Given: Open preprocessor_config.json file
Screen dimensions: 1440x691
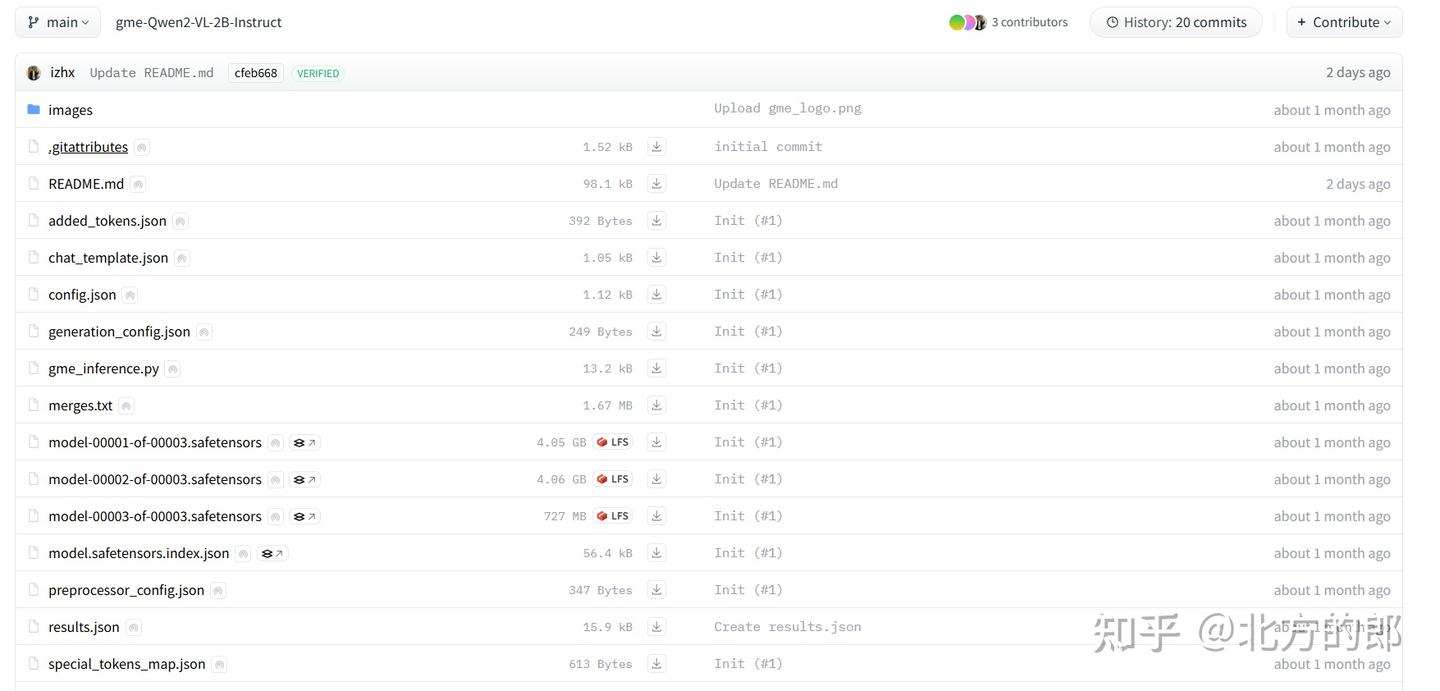Looking at the screenshot, I should (x=126, y=590).
